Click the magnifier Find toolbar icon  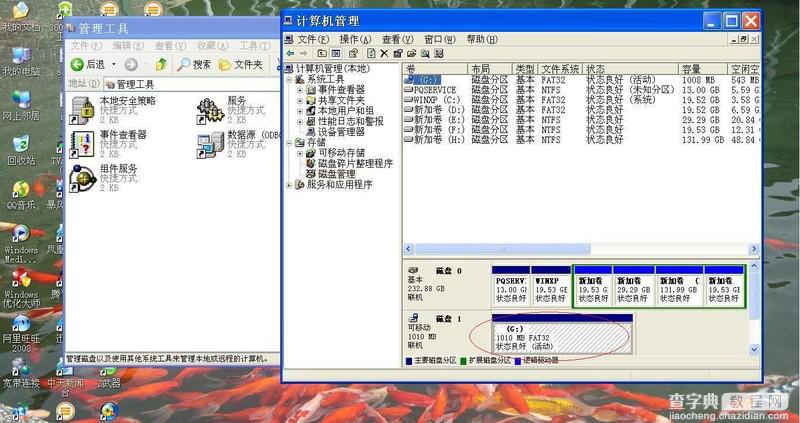424,53
